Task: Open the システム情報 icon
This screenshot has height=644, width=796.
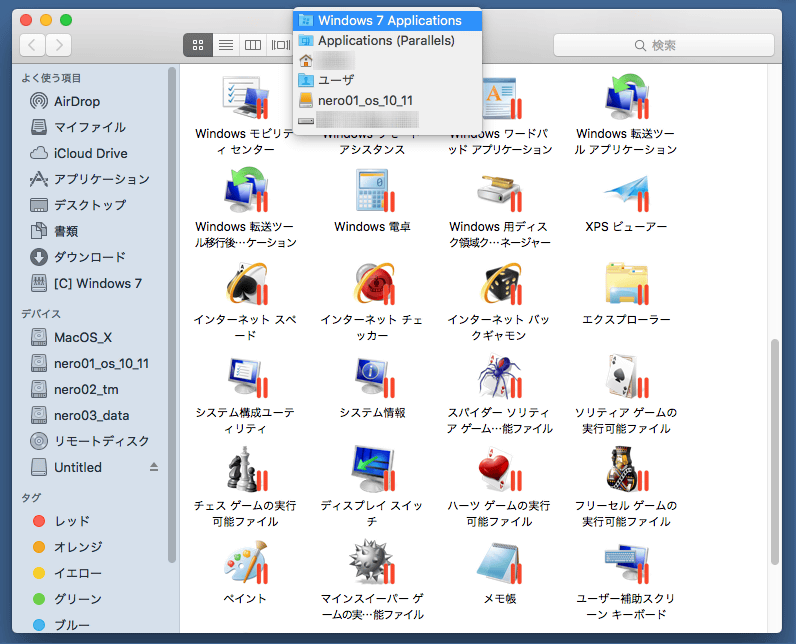Action: pyautogui.click(x=374, y=377)
